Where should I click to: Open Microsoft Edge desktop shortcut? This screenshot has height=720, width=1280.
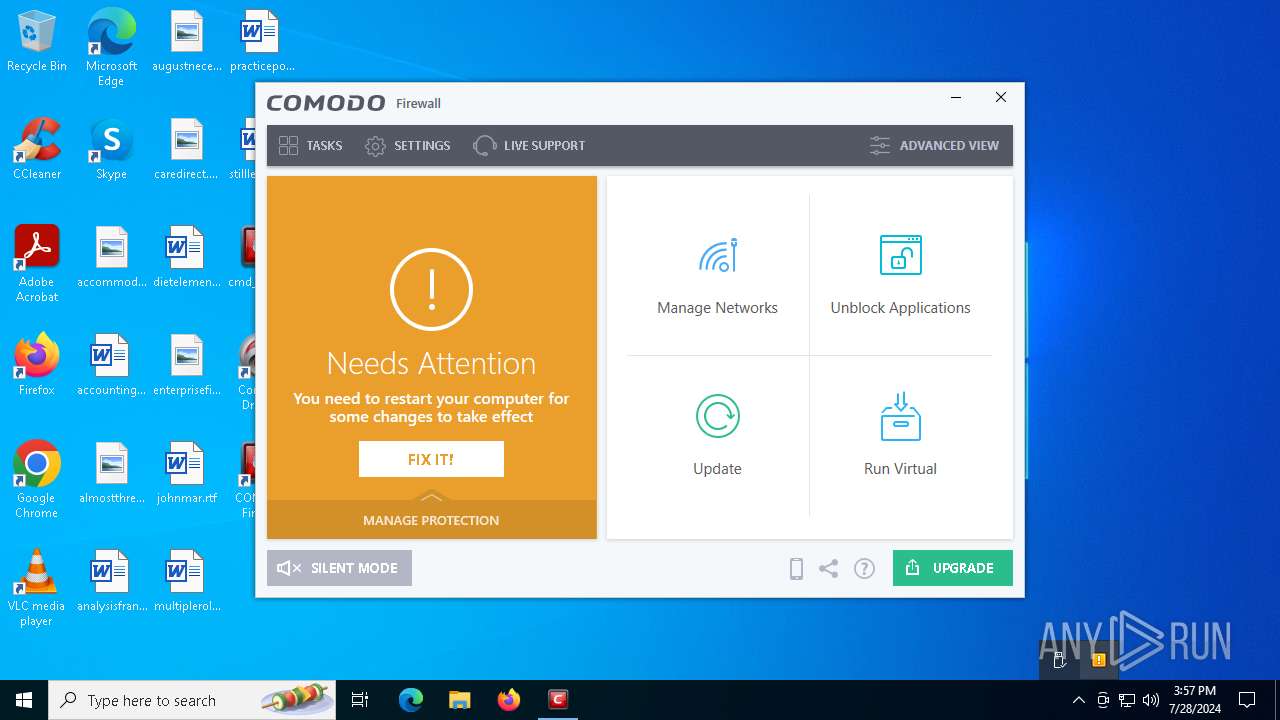111,47
